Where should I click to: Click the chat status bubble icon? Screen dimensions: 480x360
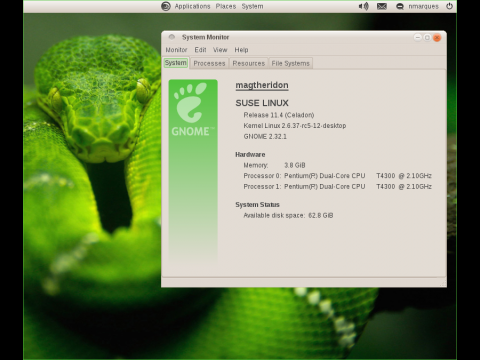[x=400, y=6]
